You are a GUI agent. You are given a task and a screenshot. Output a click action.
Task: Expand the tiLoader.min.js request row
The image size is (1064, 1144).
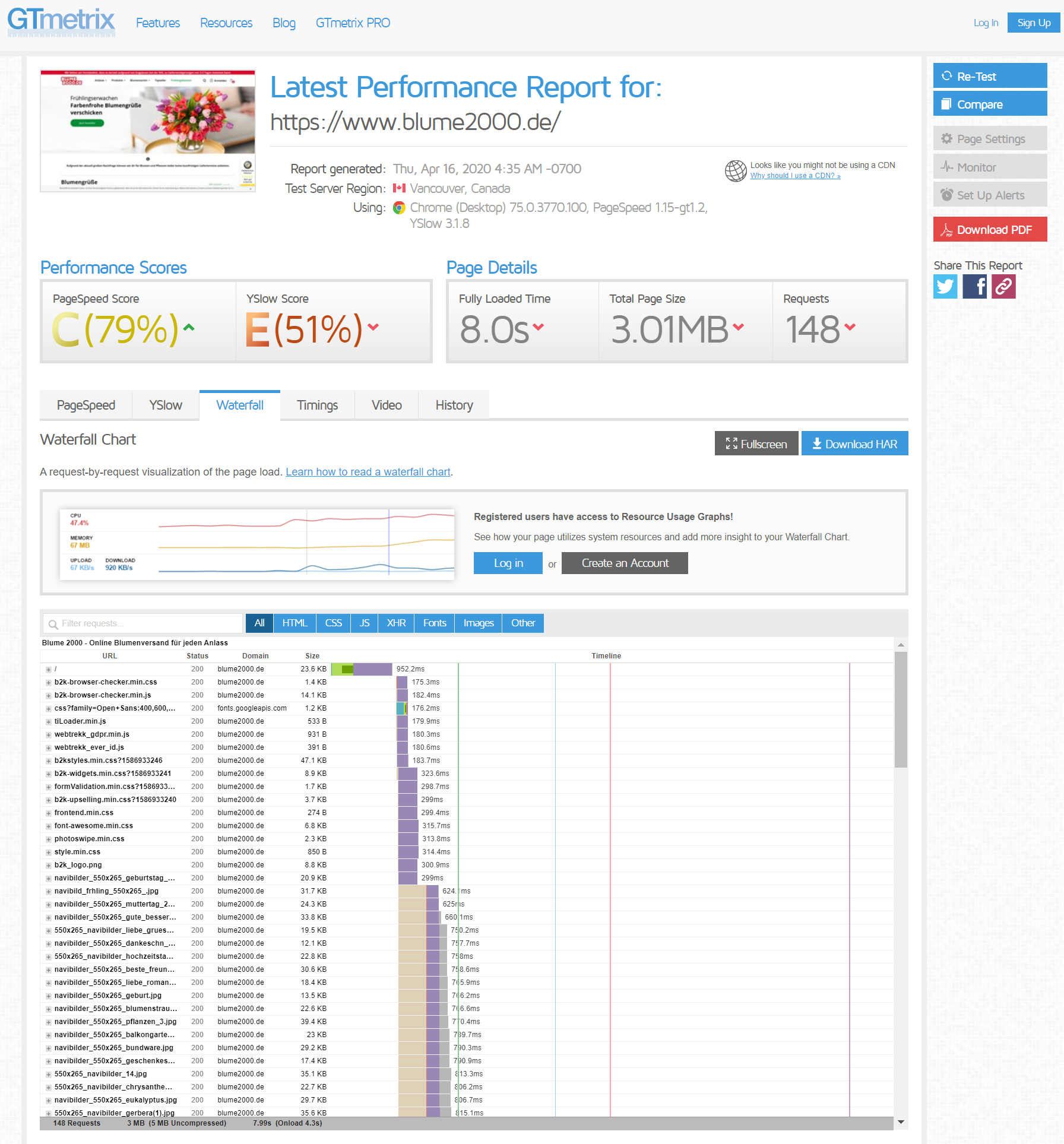49,722
